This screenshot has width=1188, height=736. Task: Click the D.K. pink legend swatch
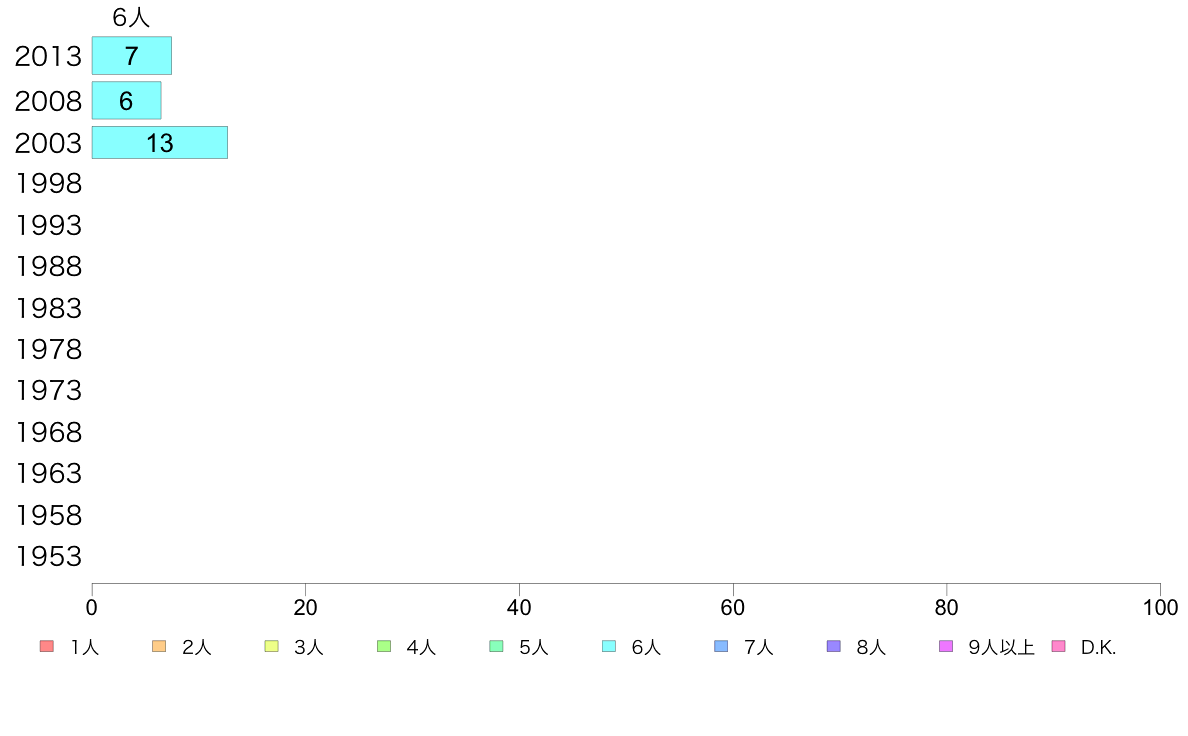pos(1058,647)
